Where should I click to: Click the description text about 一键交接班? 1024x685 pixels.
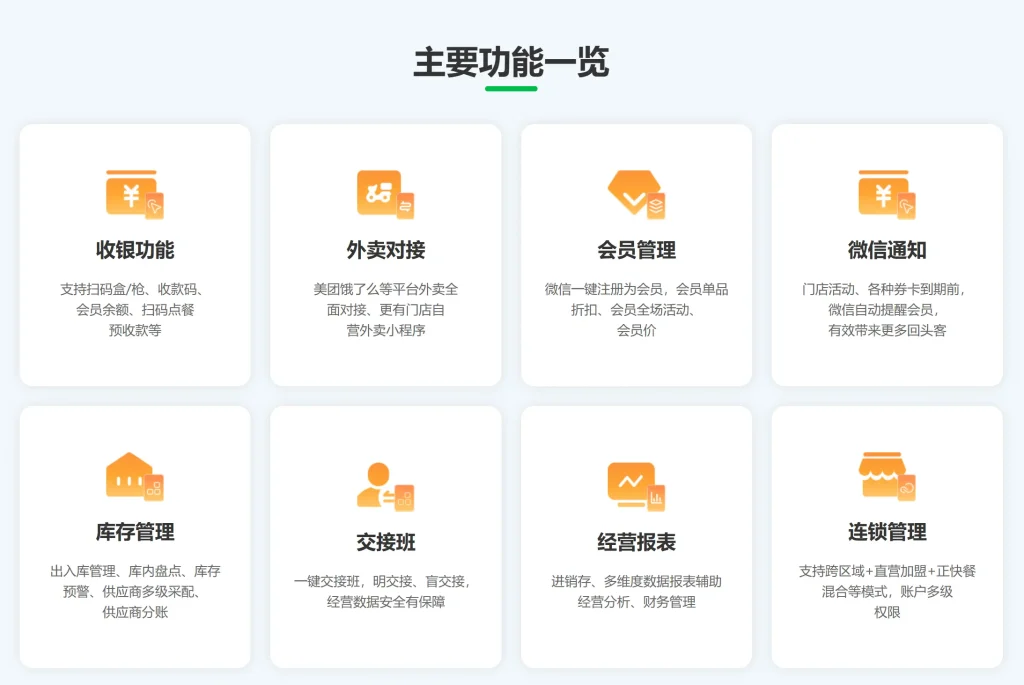tap(385, 591)
